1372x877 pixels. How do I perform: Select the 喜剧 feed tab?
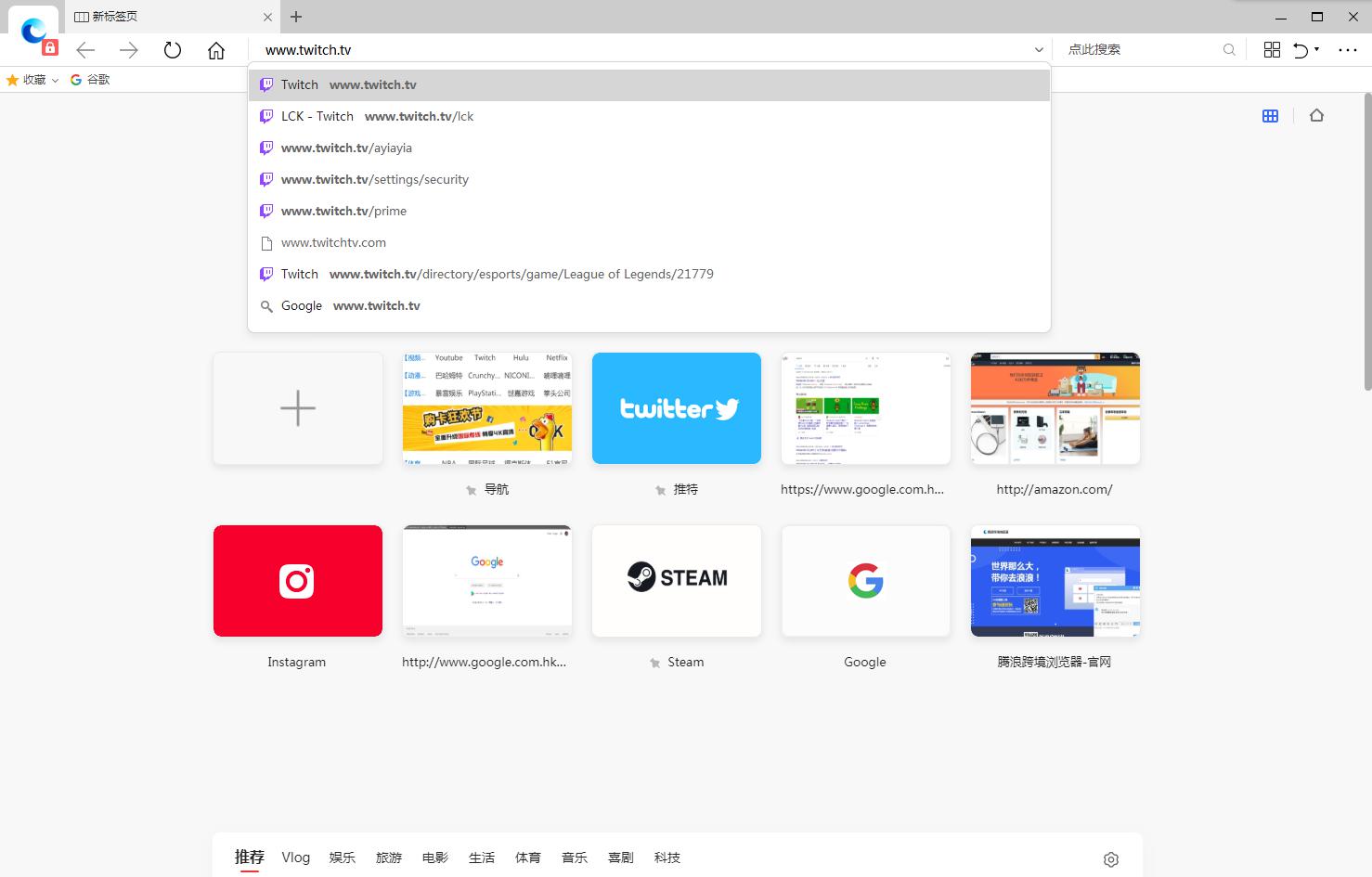pyautogui.click(x=621, y=858)
